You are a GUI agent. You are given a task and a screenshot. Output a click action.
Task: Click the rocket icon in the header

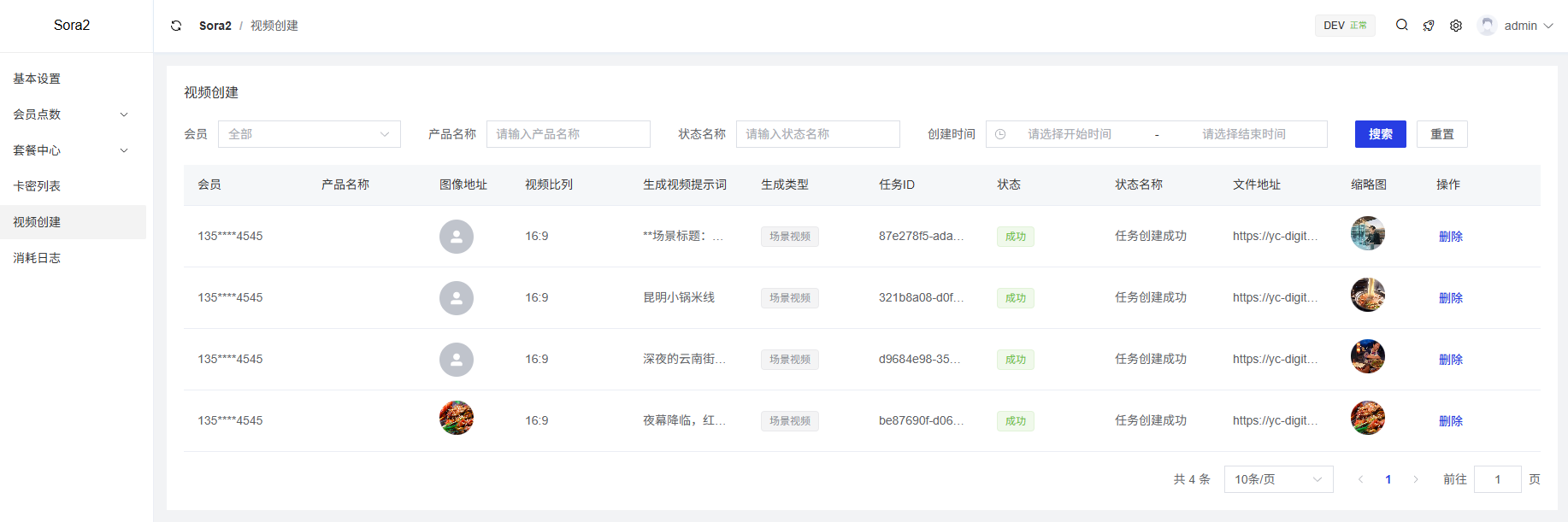click(1429, 26)
